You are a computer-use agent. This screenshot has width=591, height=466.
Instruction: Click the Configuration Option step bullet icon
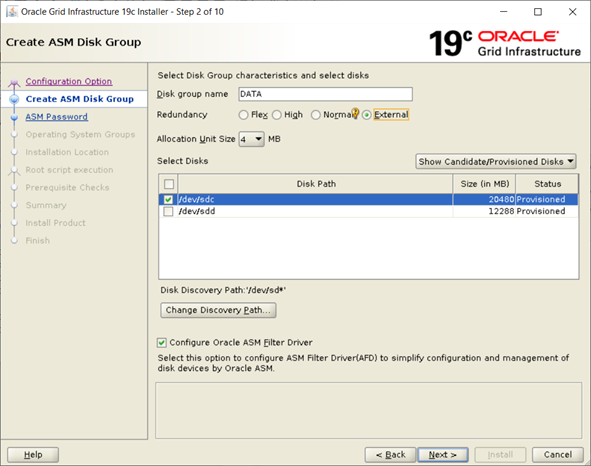click(14, 82)
